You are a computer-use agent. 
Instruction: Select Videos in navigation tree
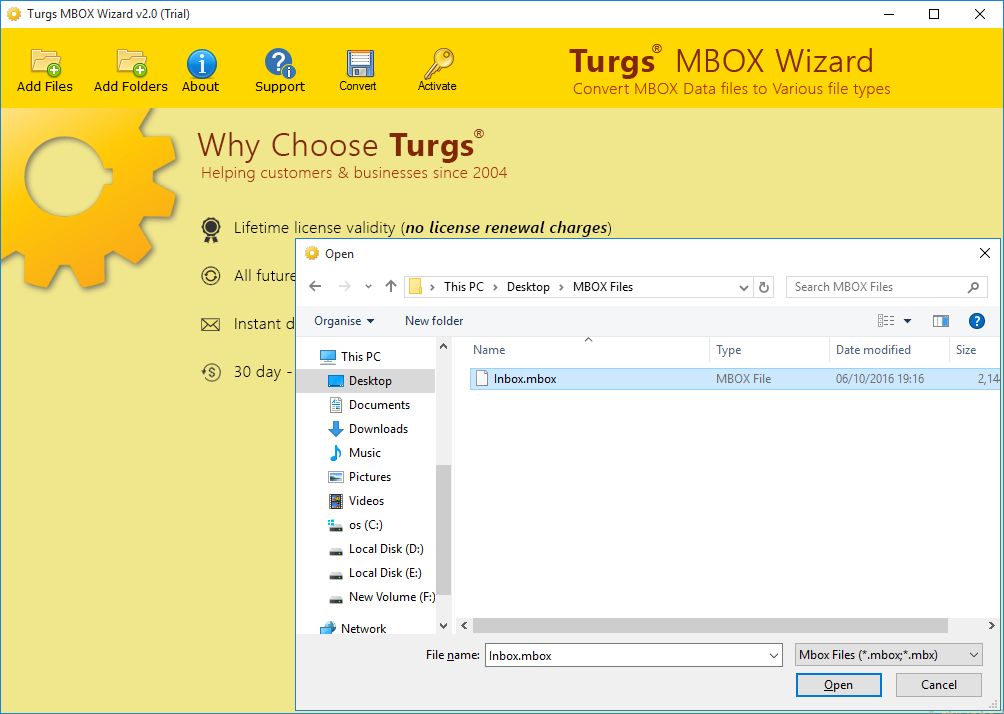[x=366, y=501]
